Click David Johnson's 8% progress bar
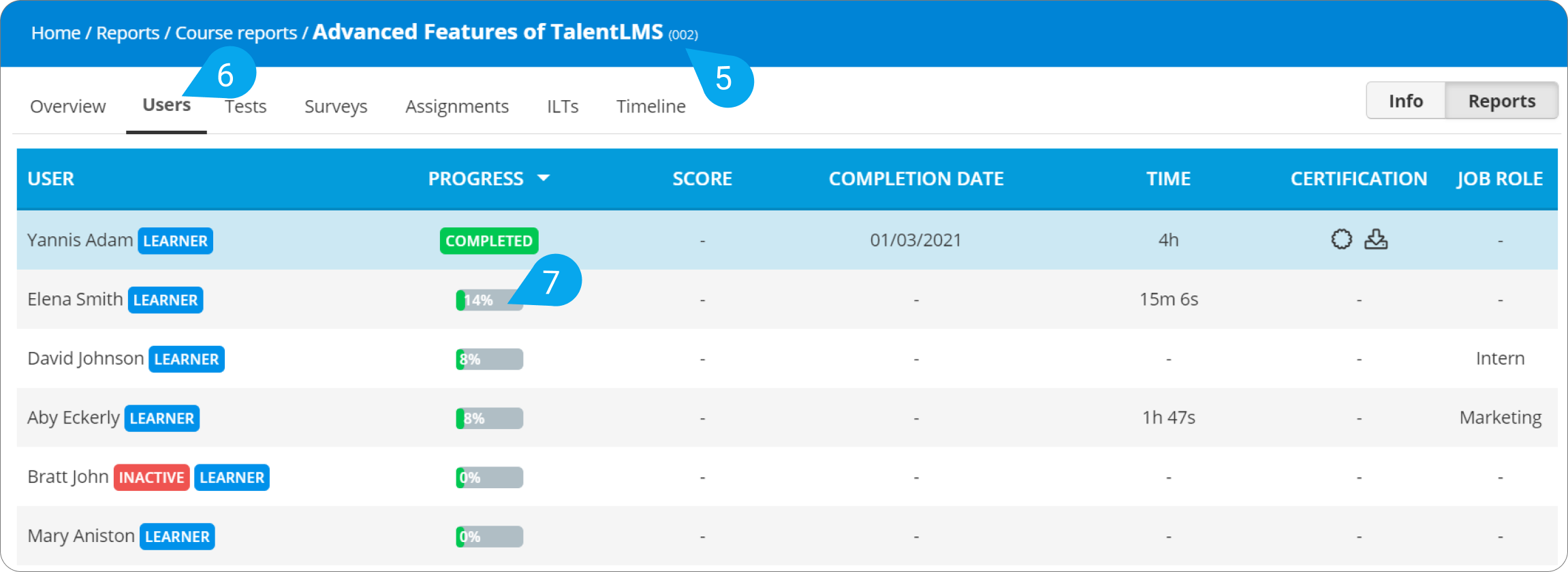 [490, 359]
